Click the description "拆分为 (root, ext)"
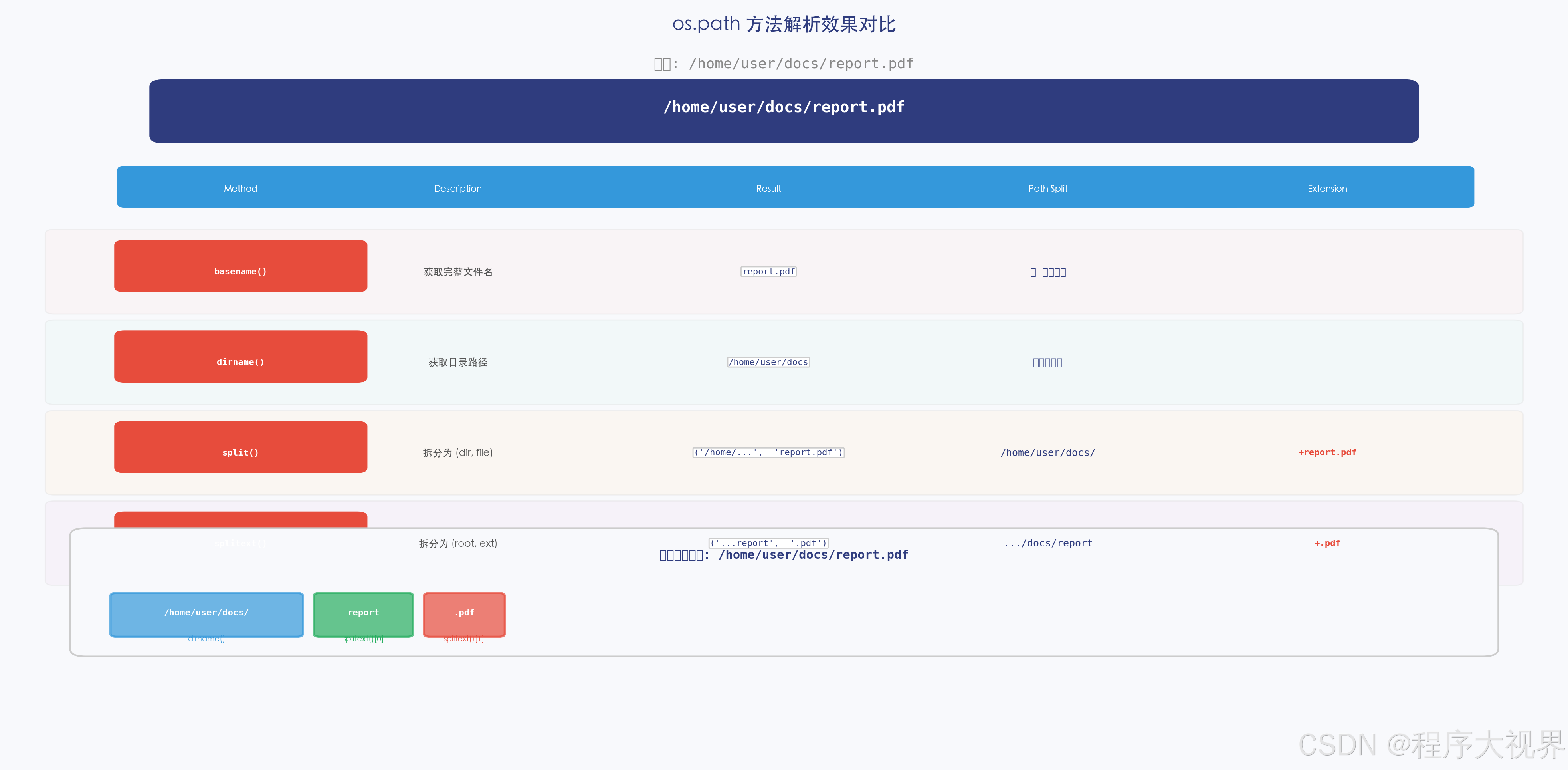The width and height of the screenshot is (1568, 770). pyautogui.click(x=458, y=543)
